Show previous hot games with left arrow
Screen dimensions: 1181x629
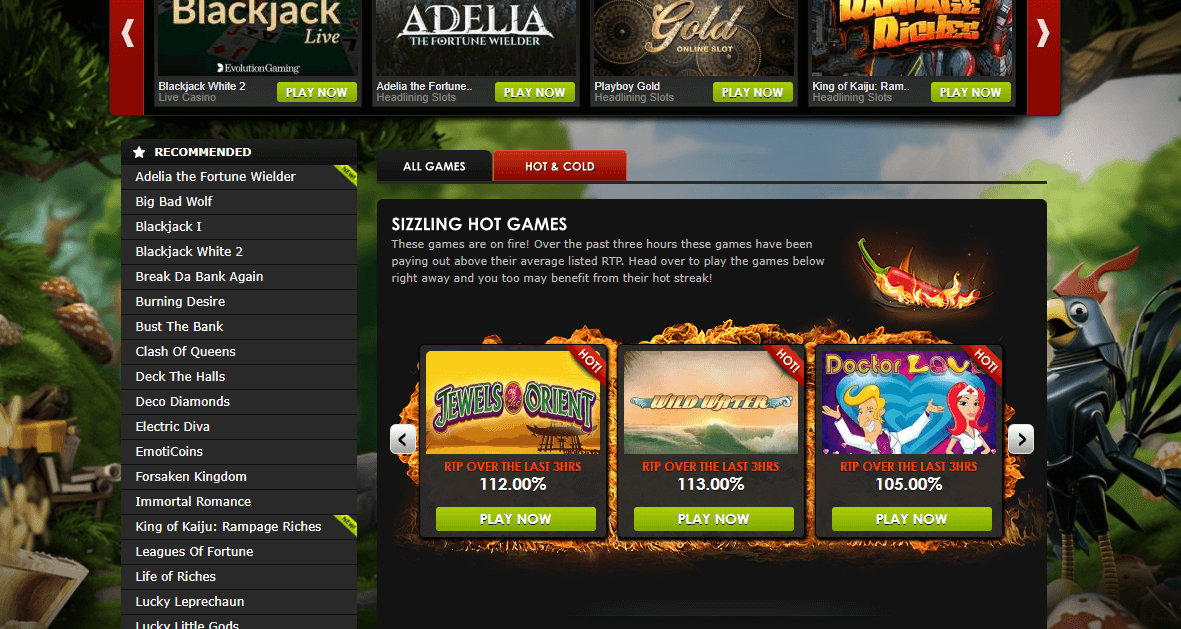coord(402,438)
